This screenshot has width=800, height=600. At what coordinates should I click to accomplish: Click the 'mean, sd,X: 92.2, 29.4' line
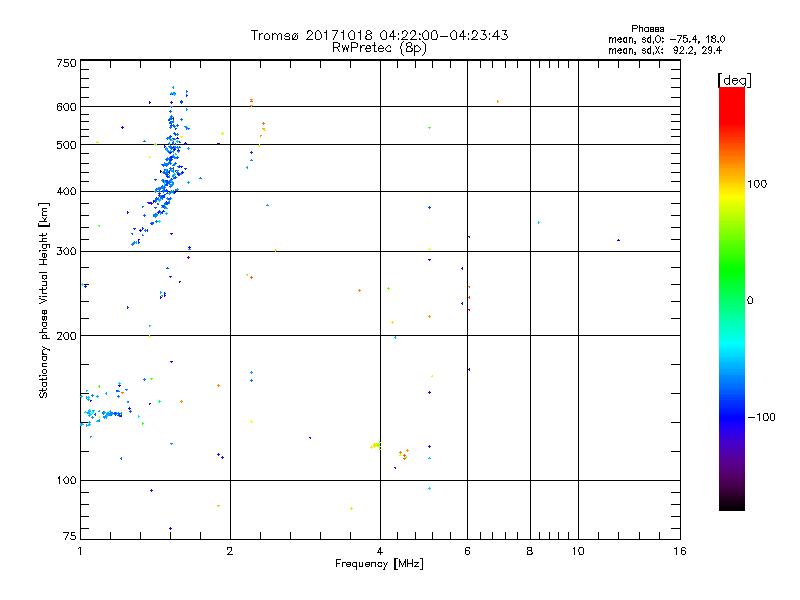(x=665, y=50)
